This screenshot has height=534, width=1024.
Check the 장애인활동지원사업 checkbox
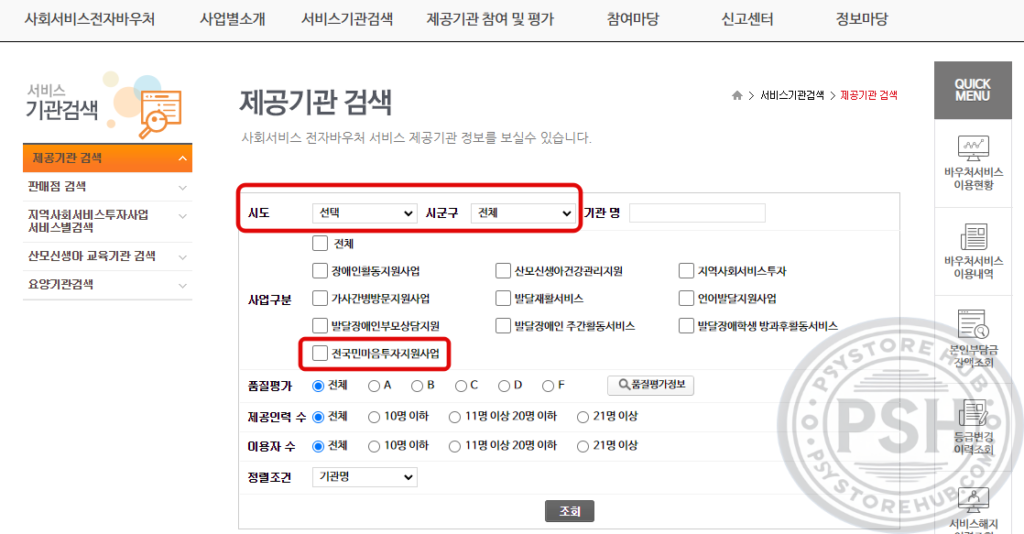(320, 270)
